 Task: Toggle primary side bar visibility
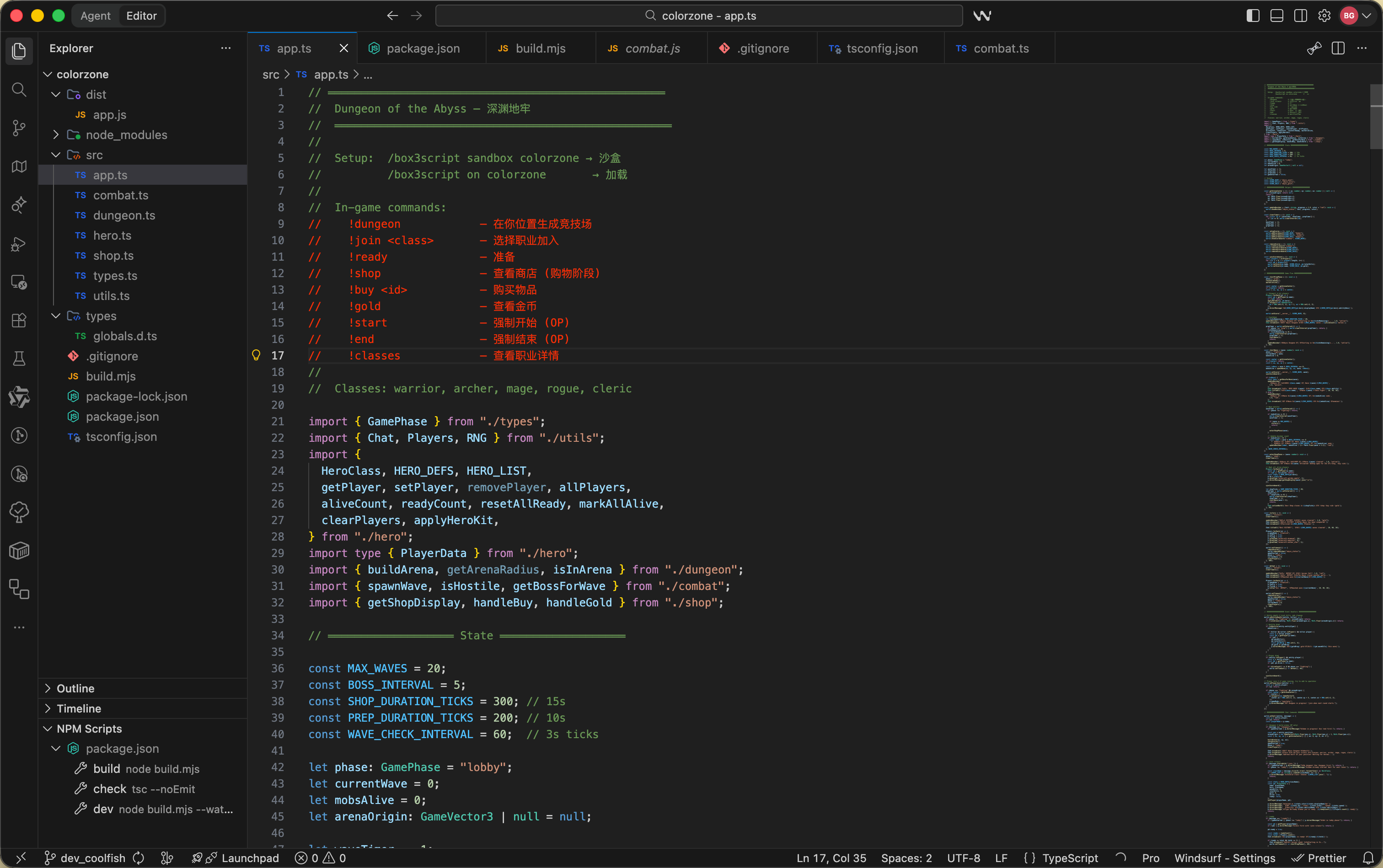click(1253, 16)
